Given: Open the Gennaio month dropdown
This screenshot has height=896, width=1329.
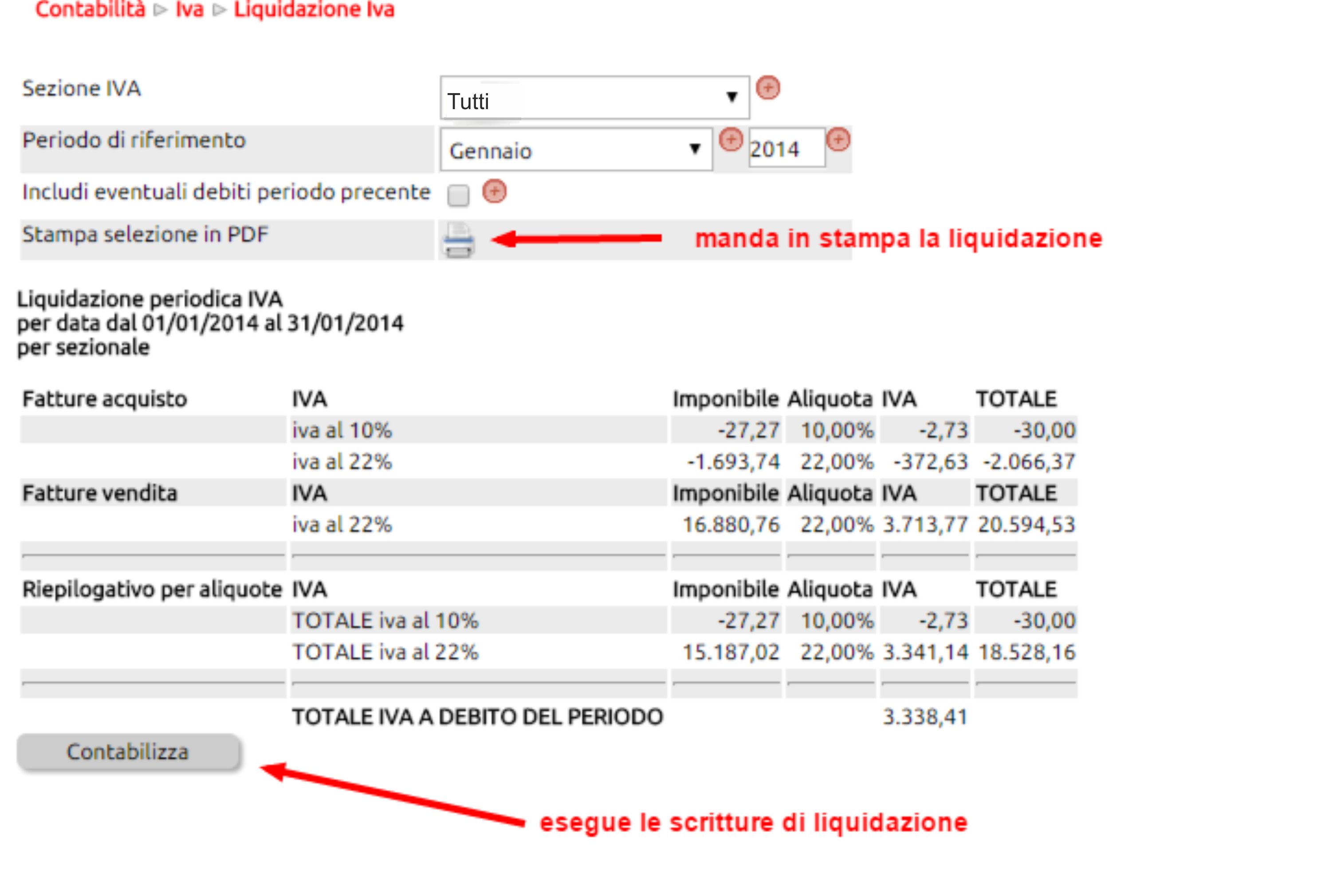Looking at the screenshot, I should tap(576, 150).
